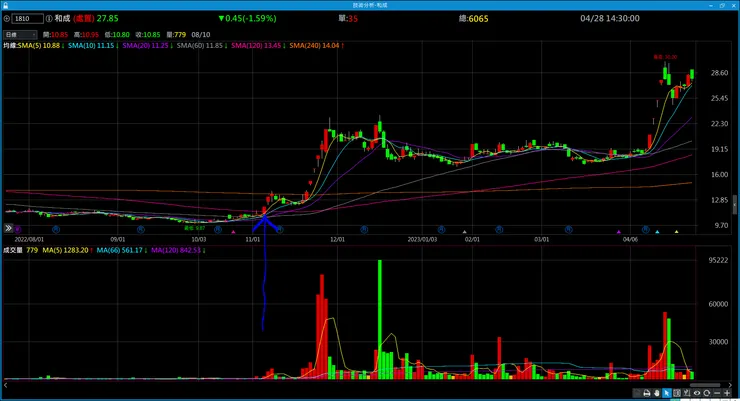Click the pink SMA(120) 13.45 label
Viewport: 740px width, 401px height.
(x=258, y=46)
